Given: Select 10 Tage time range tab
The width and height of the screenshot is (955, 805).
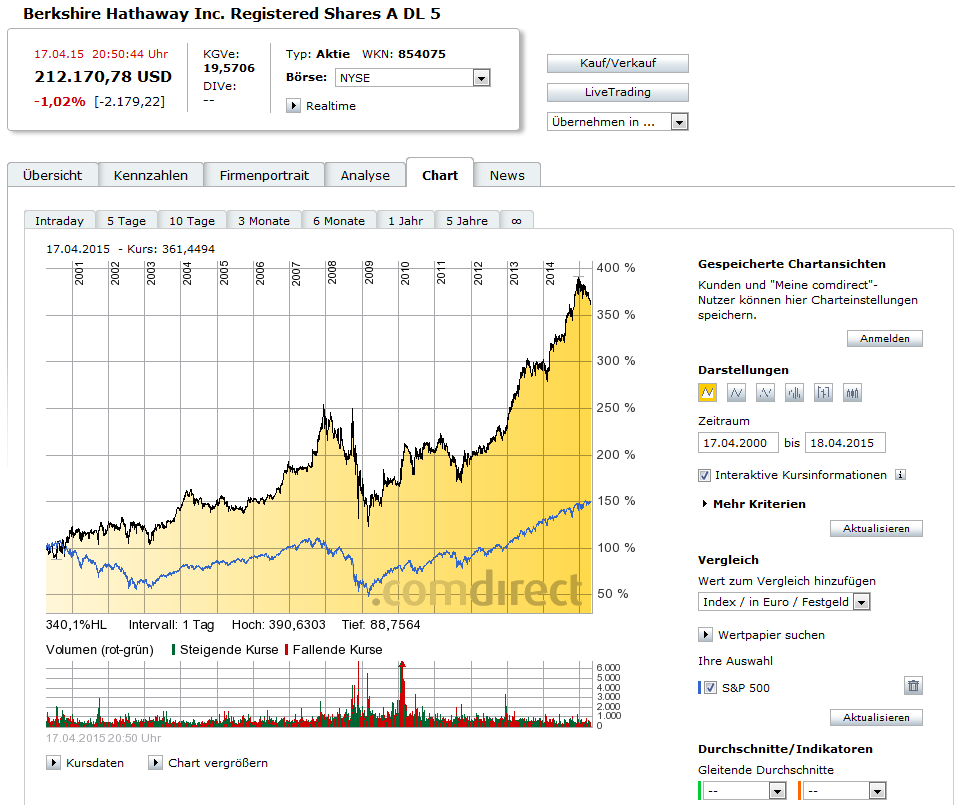Looking at the screenshot, I should click(192, 220).
